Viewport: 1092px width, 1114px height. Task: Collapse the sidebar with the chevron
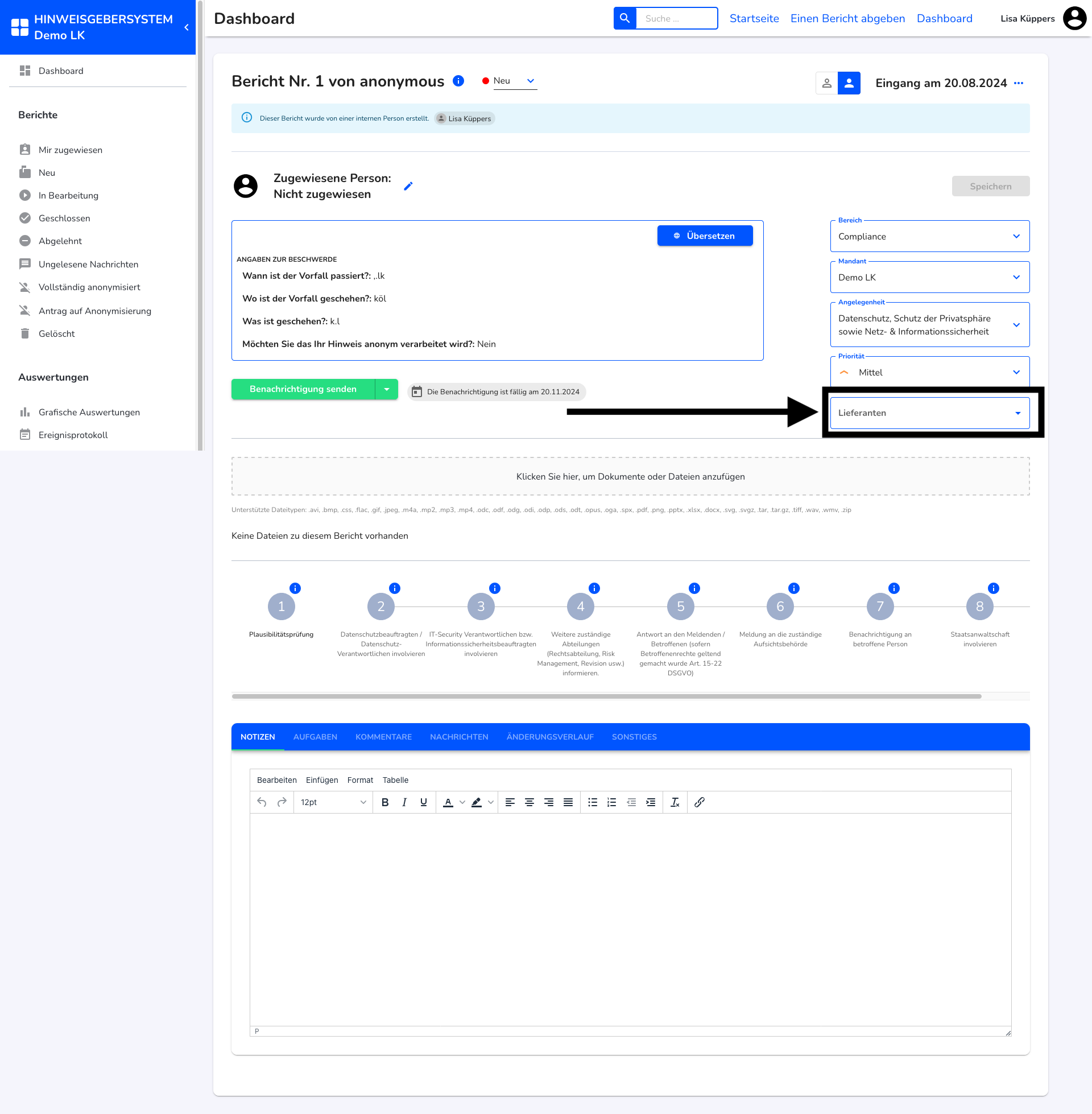click(x=187, y=27)
